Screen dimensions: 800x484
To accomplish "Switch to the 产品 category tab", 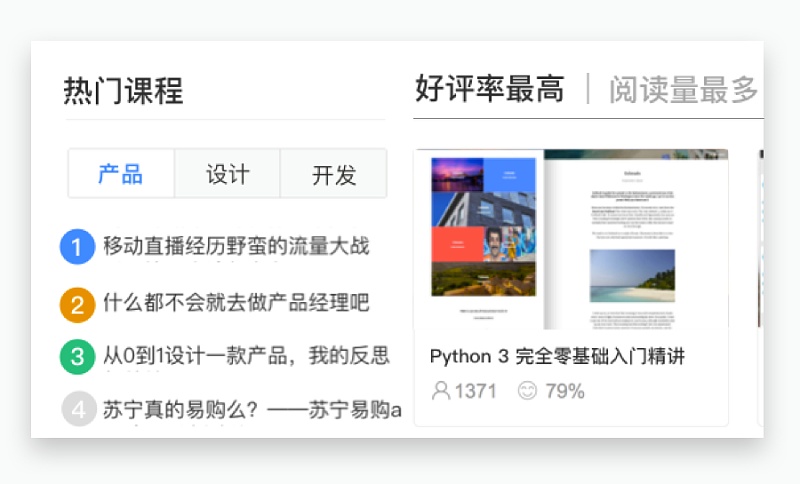I will [121, 174].
